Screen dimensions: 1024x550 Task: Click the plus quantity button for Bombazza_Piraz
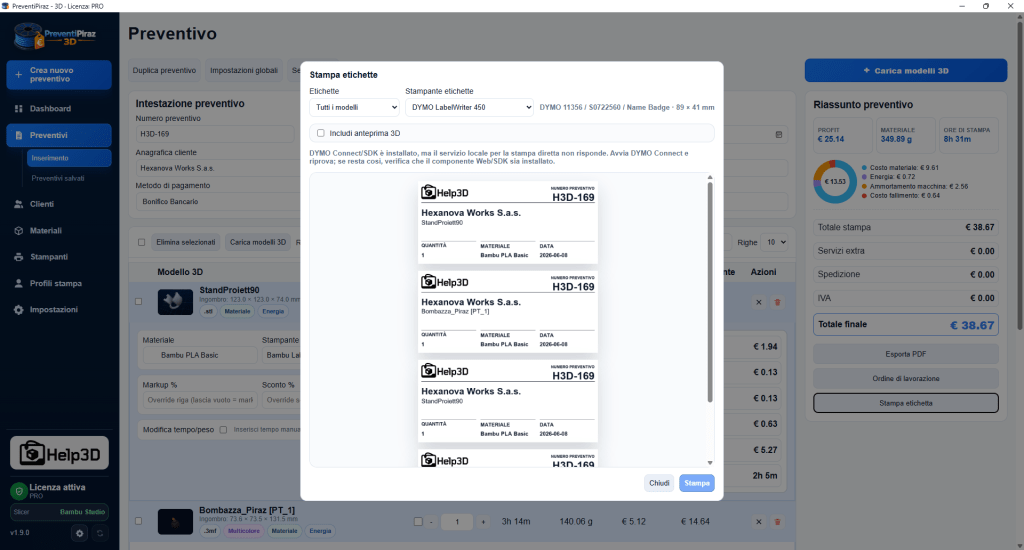(483, 522)
